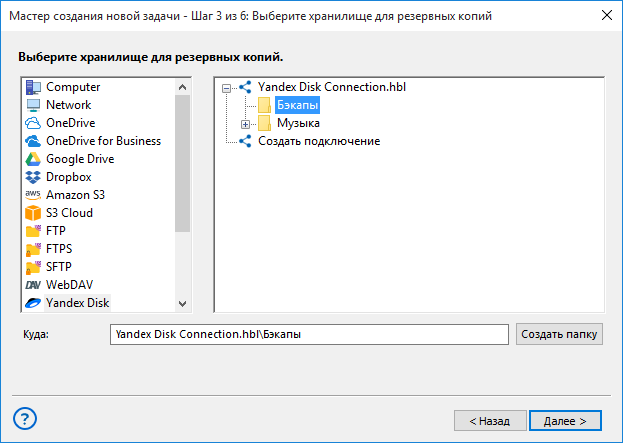
Task: Select the WebDAV icon
Action: [x=33, y=285]
